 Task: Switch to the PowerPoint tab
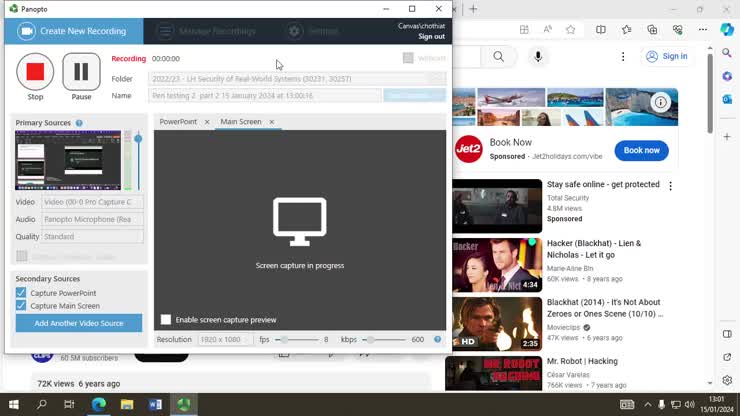[178, 121]
